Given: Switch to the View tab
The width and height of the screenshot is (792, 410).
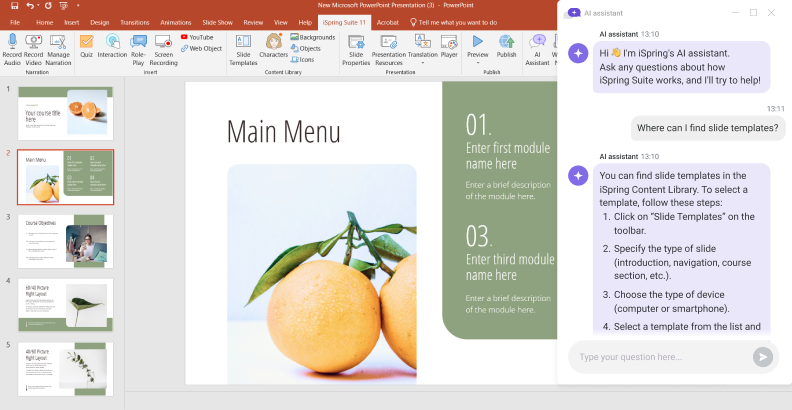Looking at the screenshot, I should [x=281, y=22].
